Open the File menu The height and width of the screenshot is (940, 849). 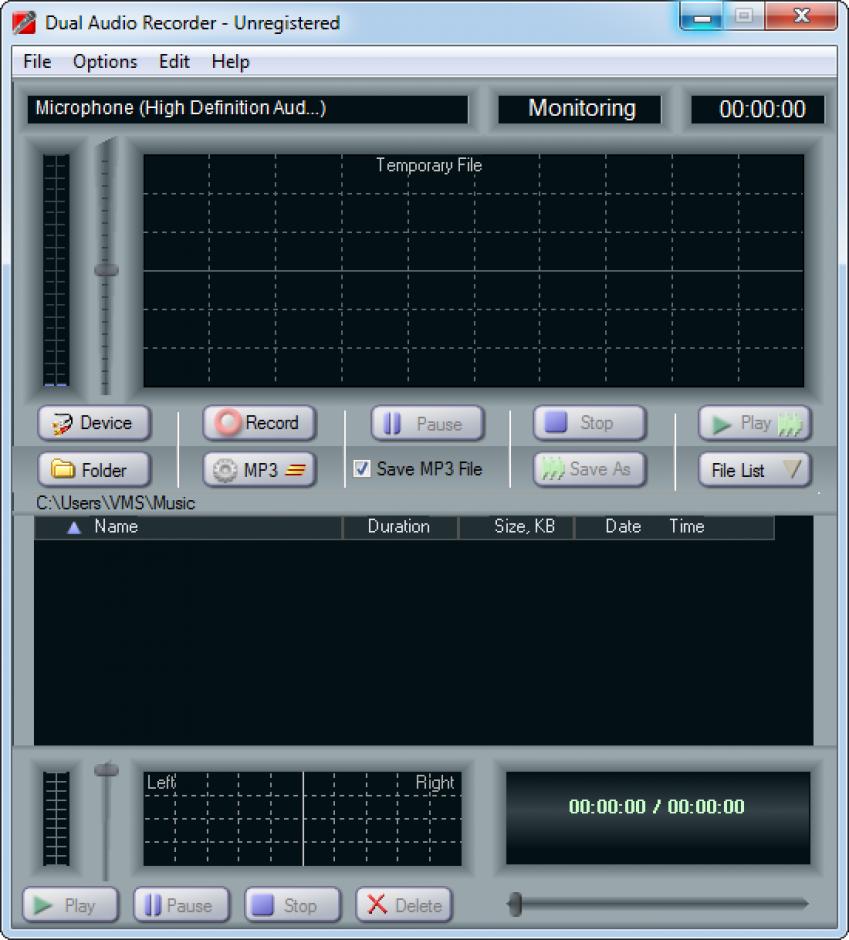point(37,62)
